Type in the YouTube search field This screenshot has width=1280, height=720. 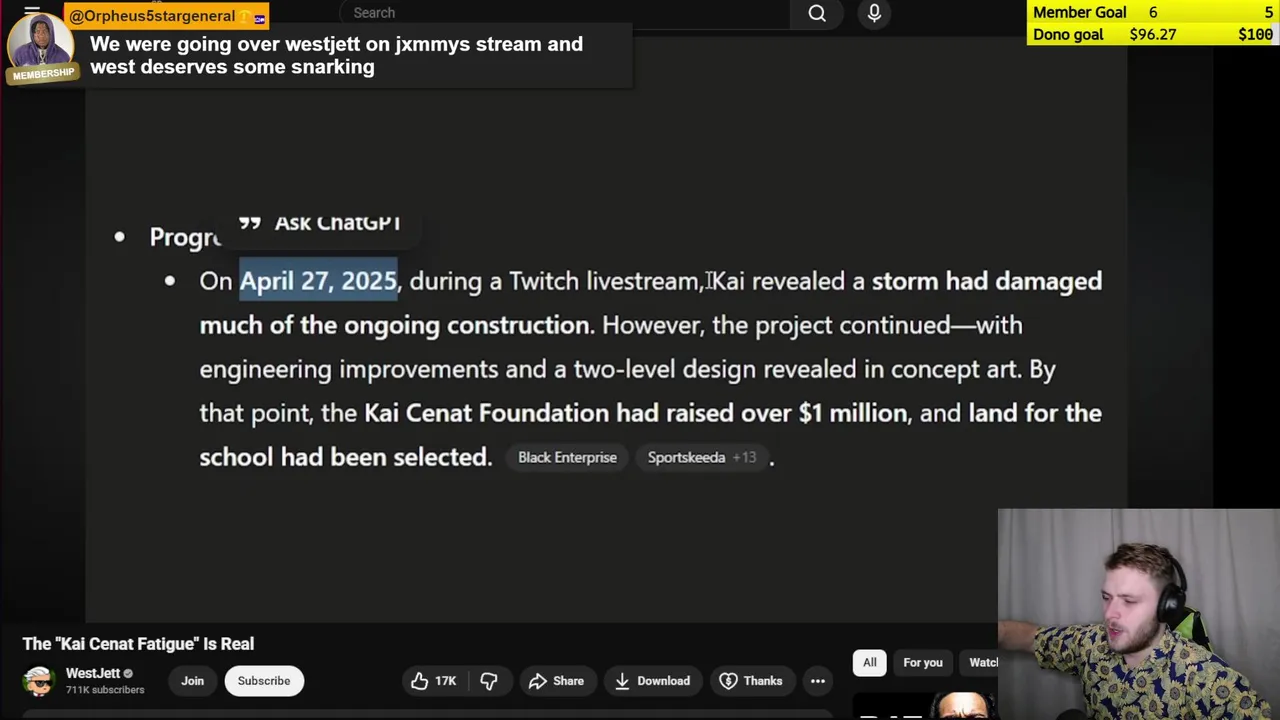[x=560, y=13]
